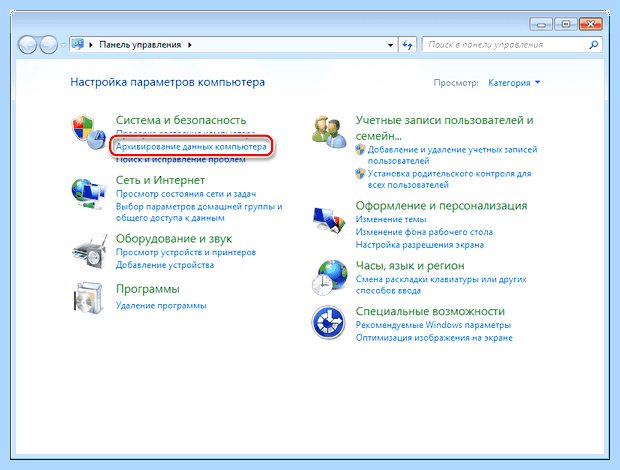Go forward with the Forward arrow button

[x=48, y=45]
